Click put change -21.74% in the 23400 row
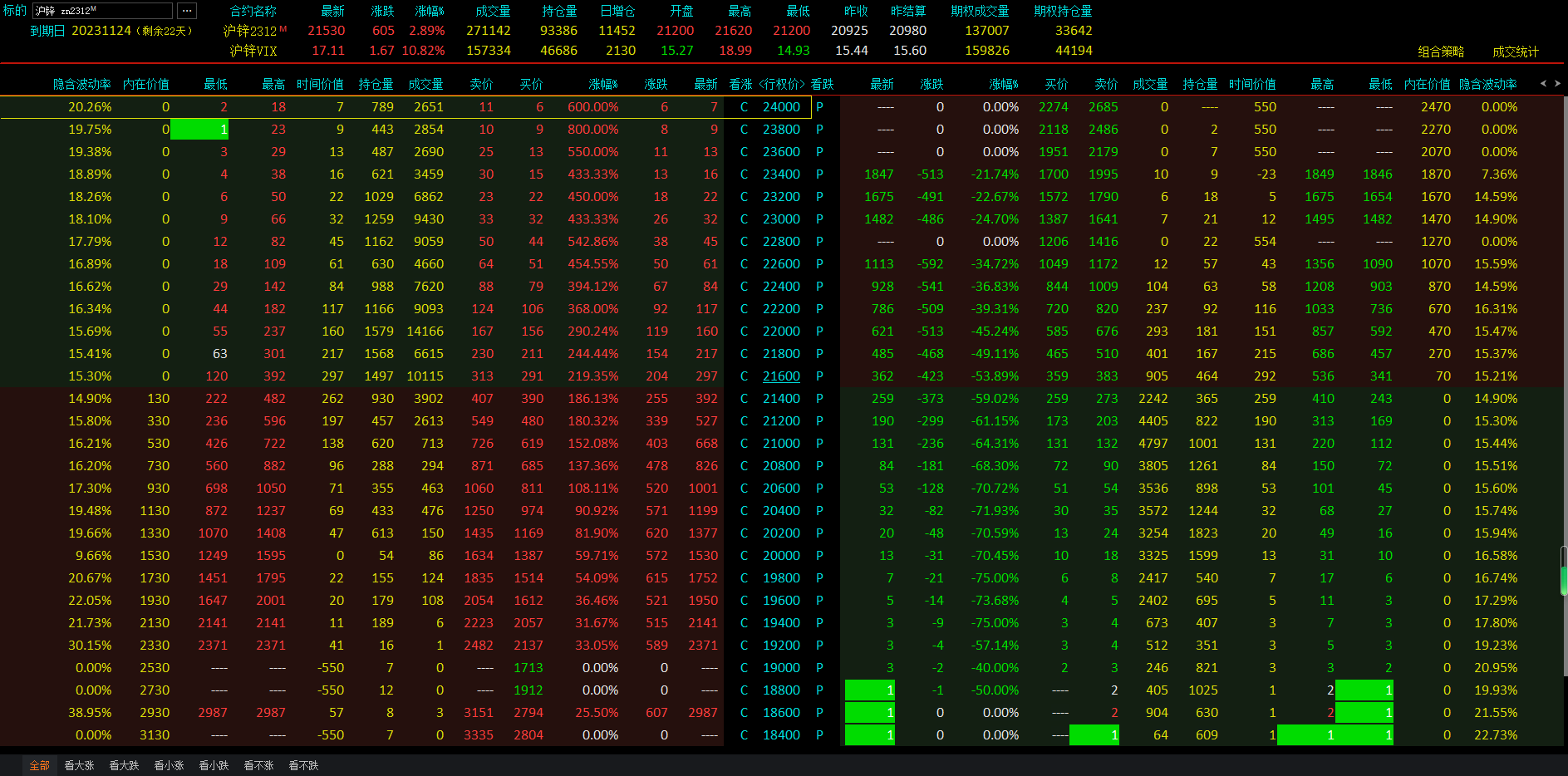This screenshot has height=776, width=1568. (x=995, y=174)
